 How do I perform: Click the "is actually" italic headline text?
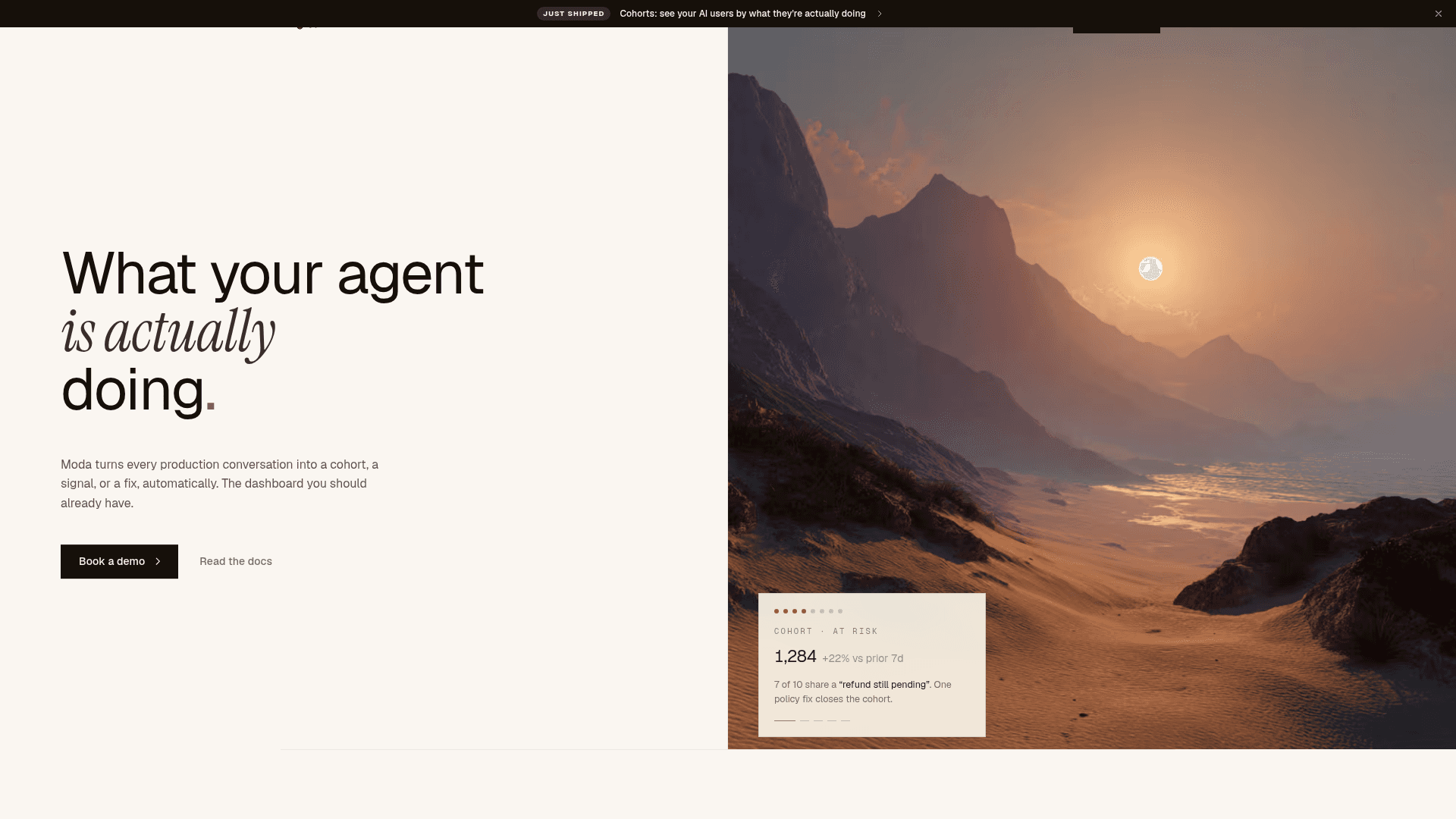pos(168,332)
